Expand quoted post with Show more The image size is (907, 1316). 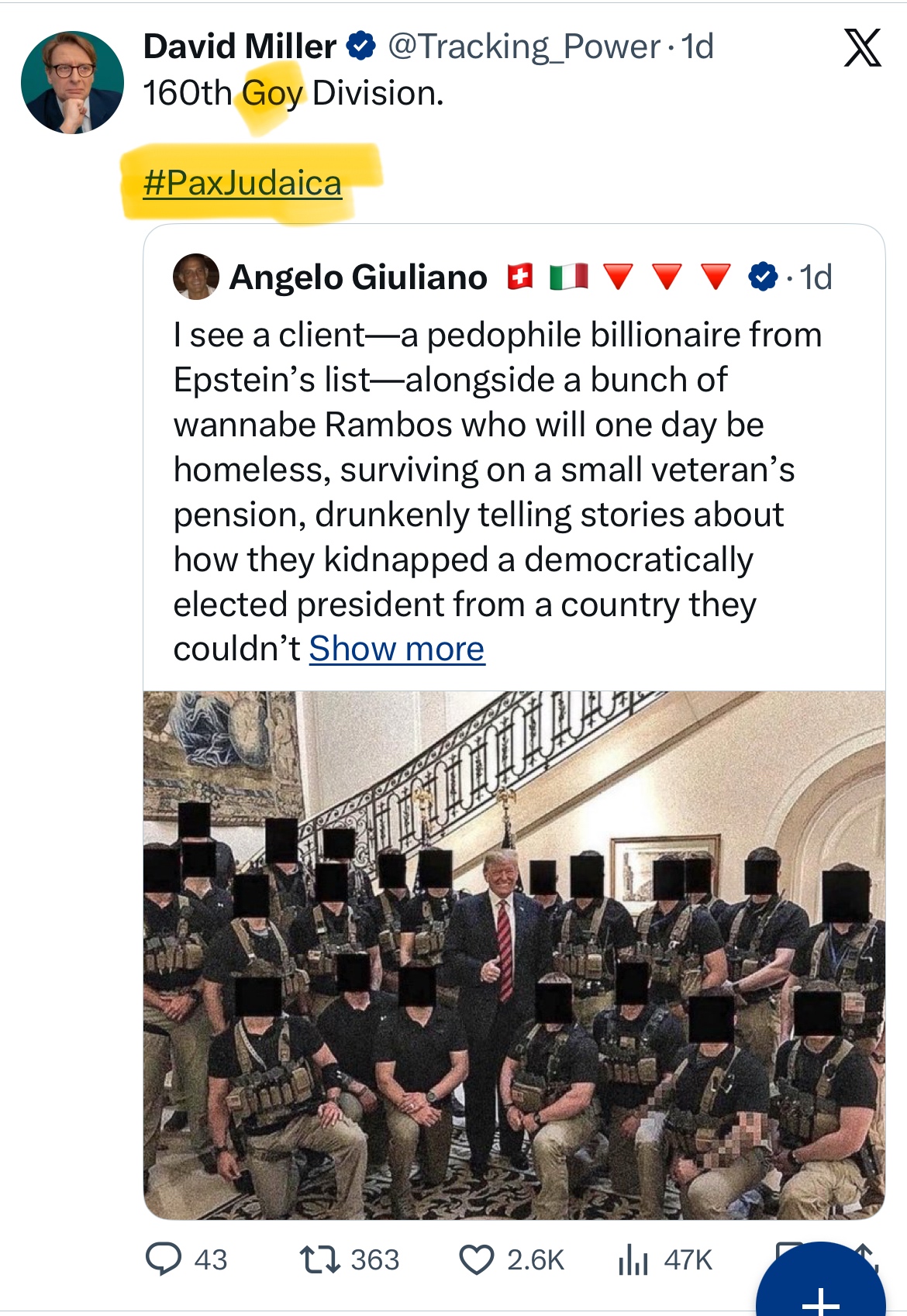point(397,649)
